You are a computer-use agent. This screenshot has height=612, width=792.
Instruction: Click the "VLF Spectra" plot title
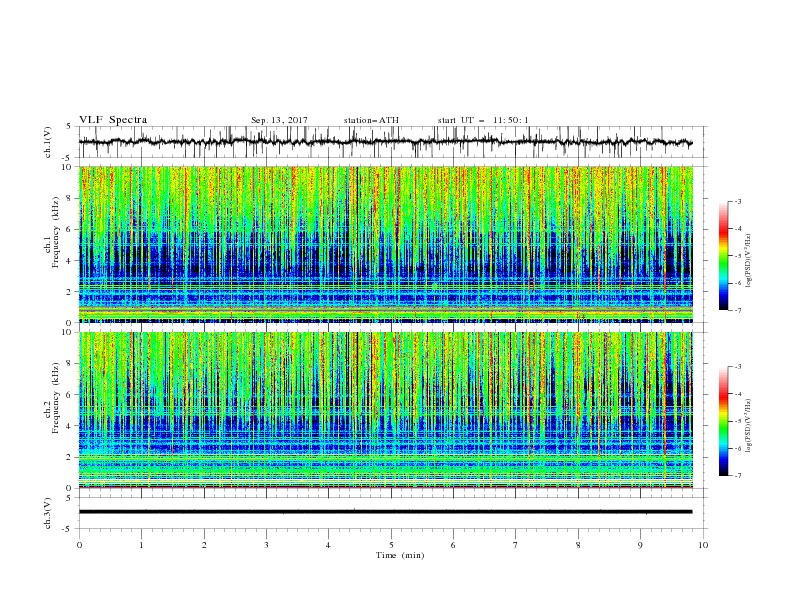(x=113, y=120)
